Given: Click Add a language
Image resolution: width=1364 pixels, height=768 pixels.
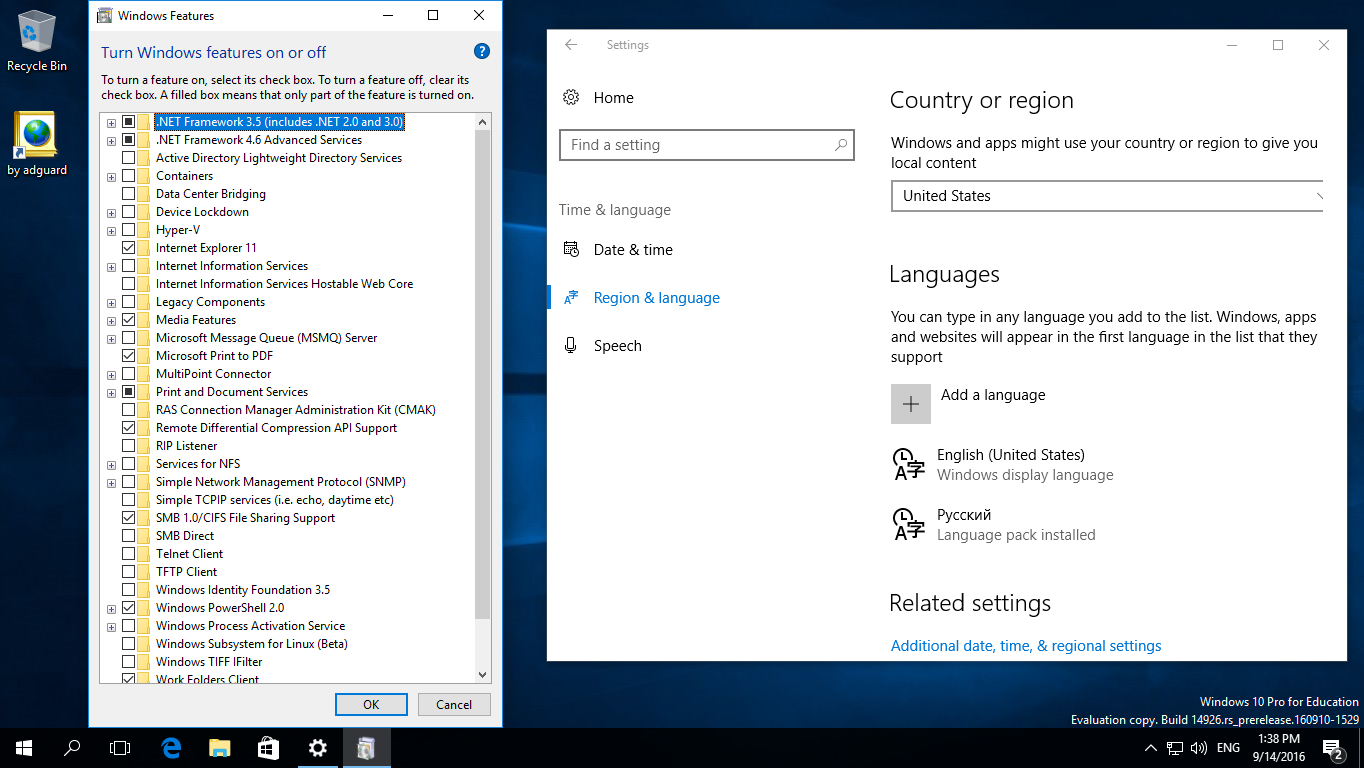Looking at the screenshot, I should [x=993, y=395].
